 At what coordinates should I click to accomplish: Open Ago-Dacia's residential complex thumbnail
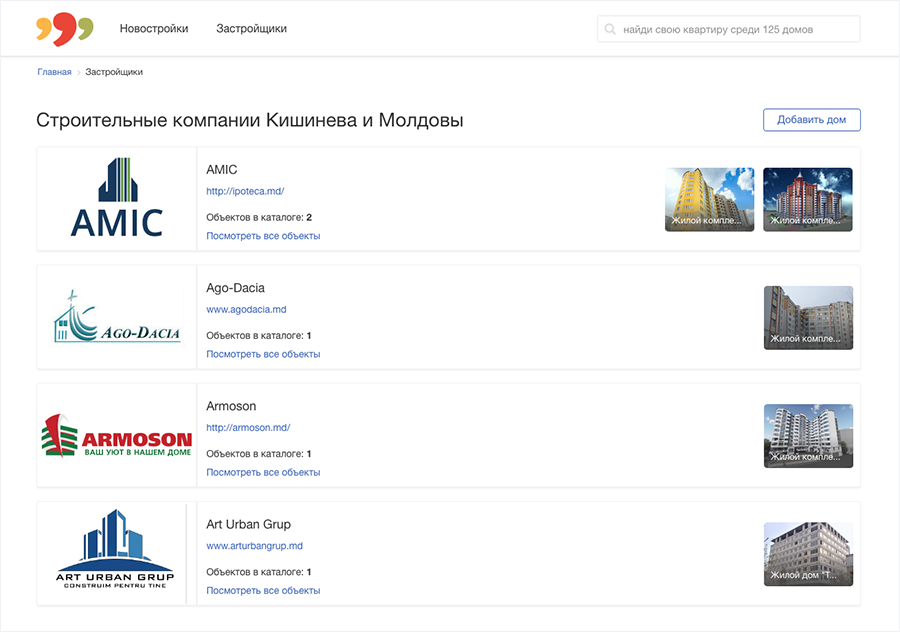808,318
